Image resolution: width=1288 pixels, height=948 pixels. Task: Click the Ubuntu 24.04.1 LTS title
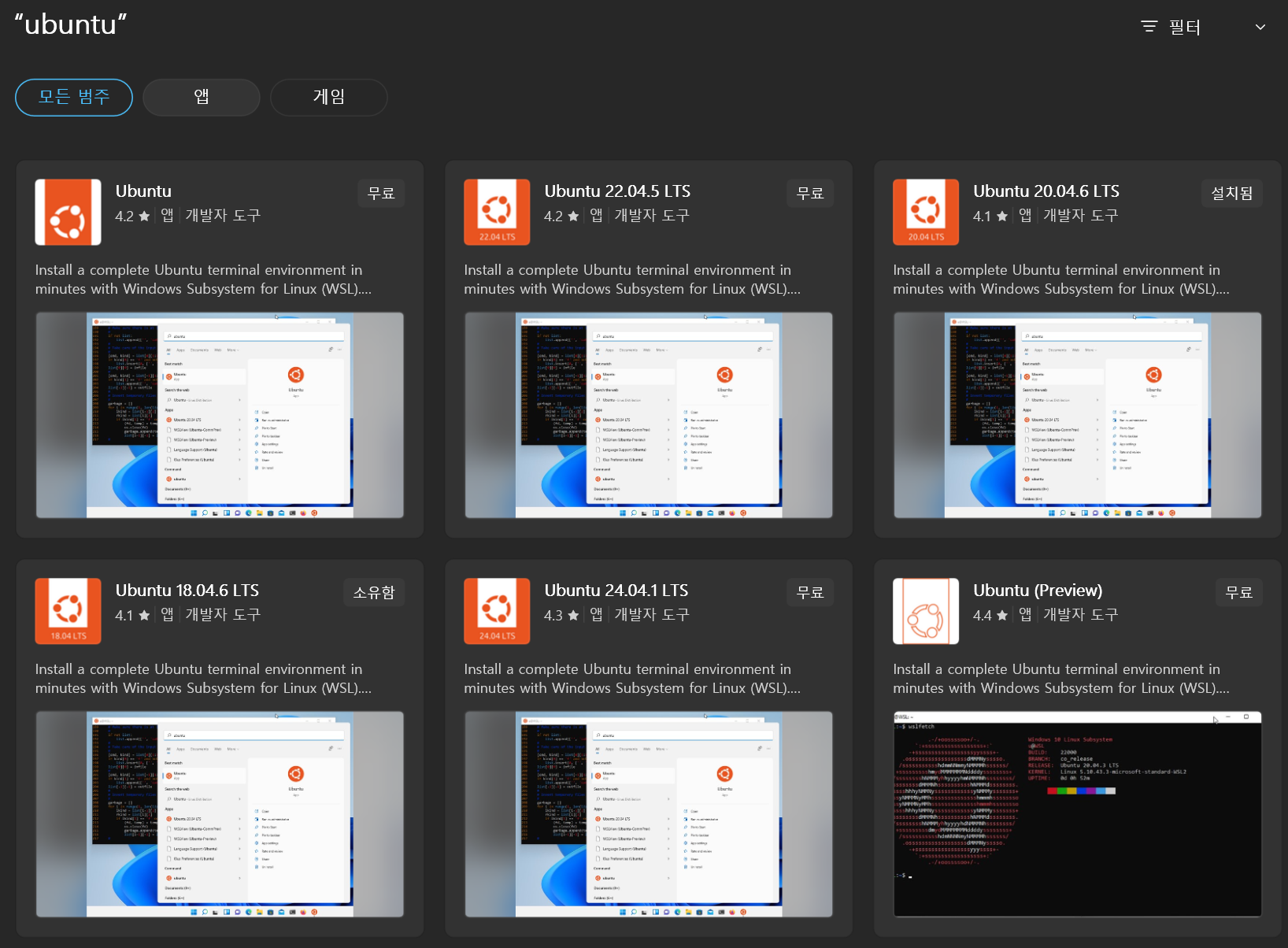pyautogui.click(x=616, y=591)
